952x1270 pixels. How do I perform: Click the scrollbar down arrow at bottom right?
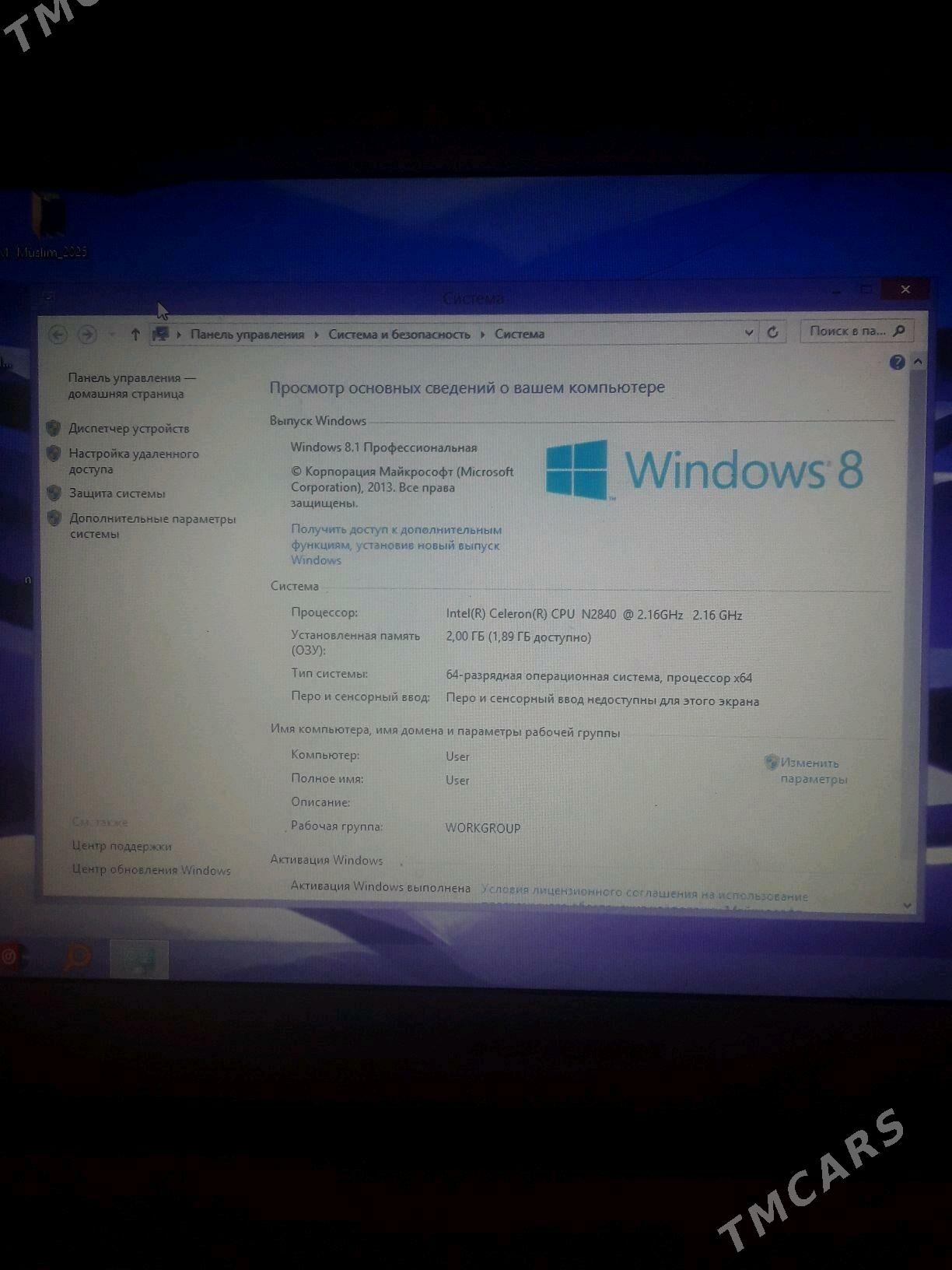[907, 905]
